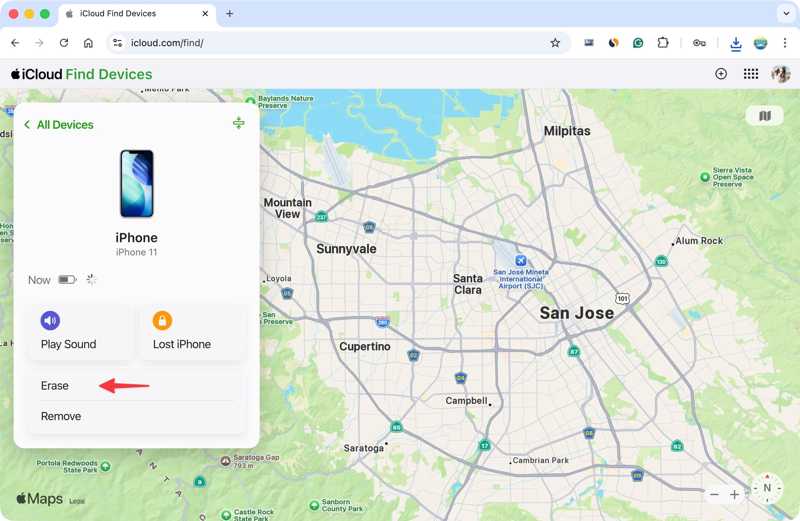Click the Alum Rock map label
The height and width of the screenshot is (521, 800).
pyautogui.click(x=699, y=241)
